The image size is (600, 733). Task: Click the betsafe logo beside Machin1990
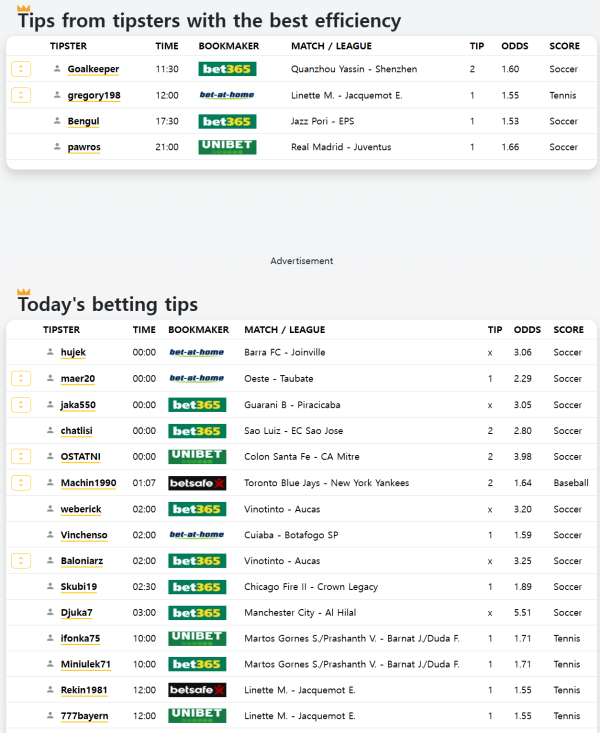[197, 483]
